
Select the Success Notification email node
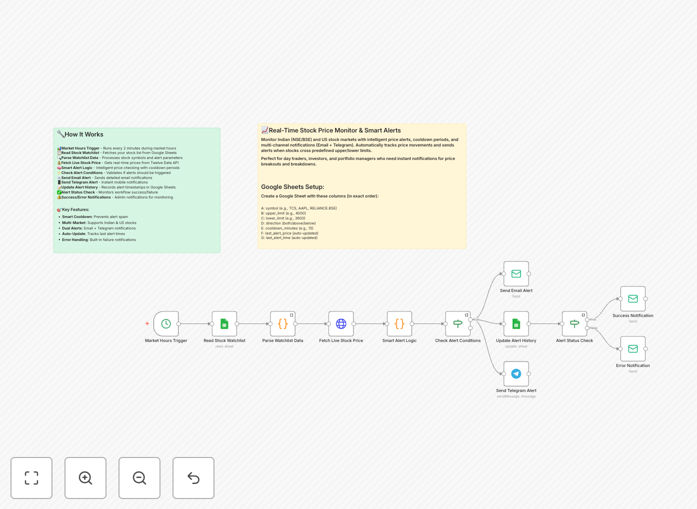click(633, 299)
